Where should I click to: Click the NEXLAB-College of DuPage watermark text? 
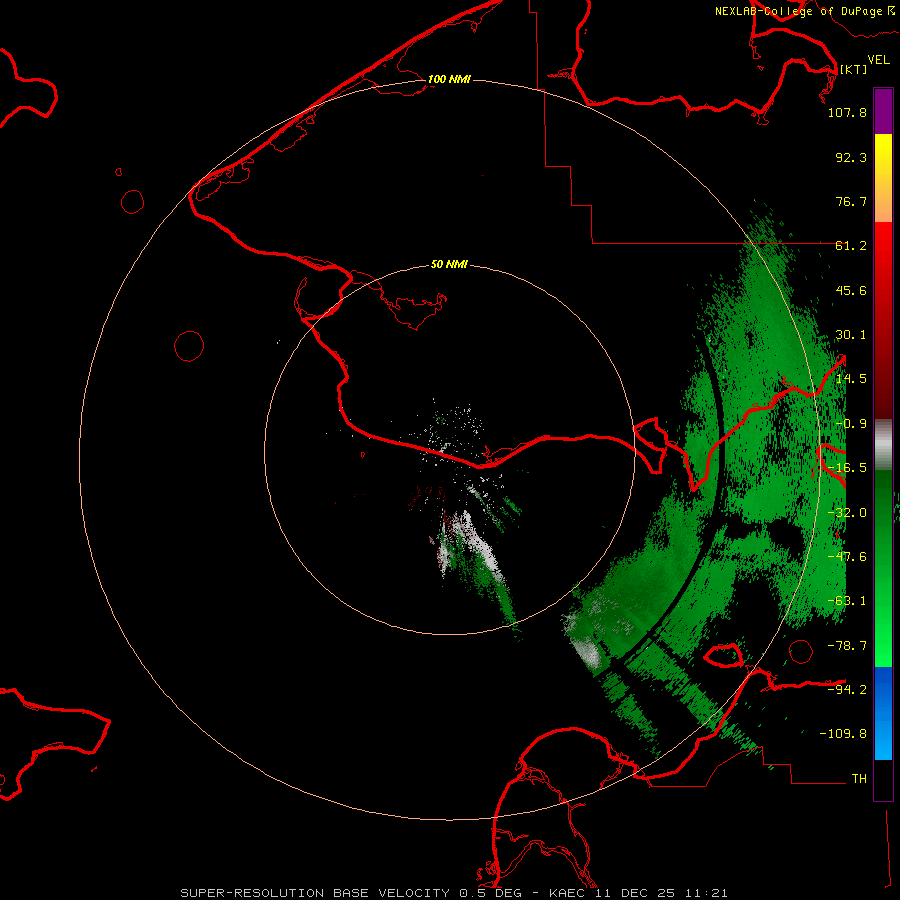[x=800, y=11]
